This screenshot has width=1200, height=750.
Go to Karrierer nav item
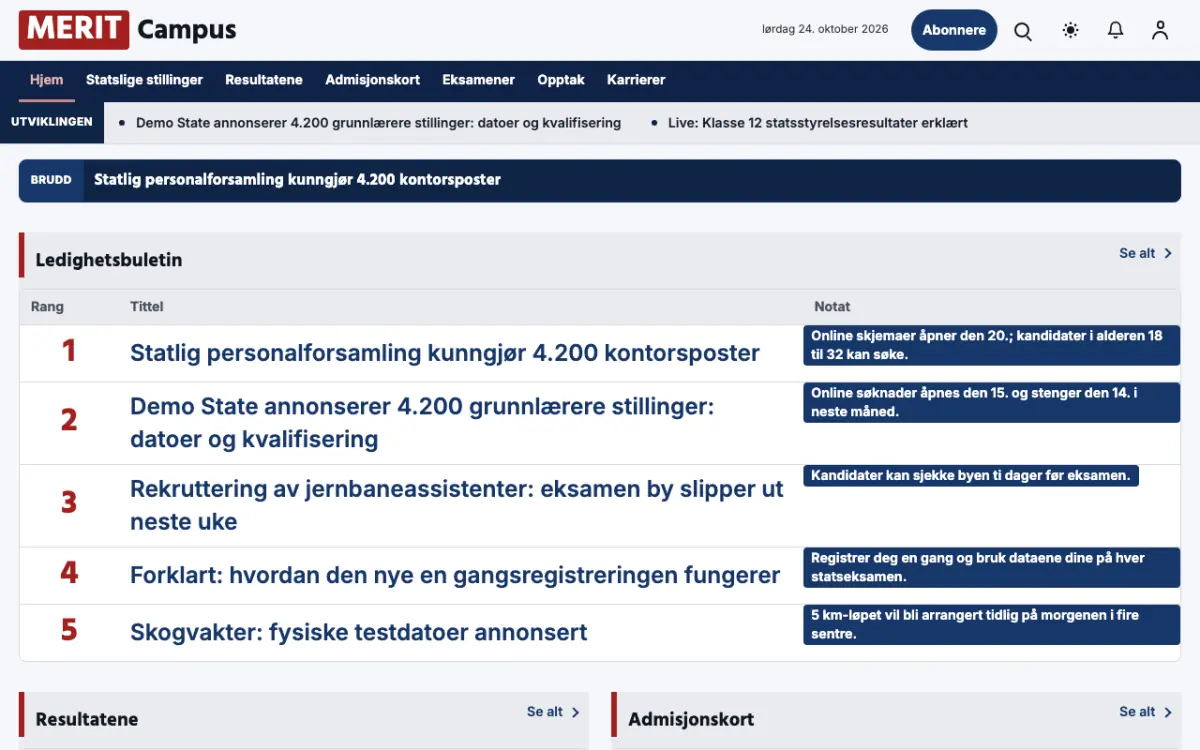636,80
